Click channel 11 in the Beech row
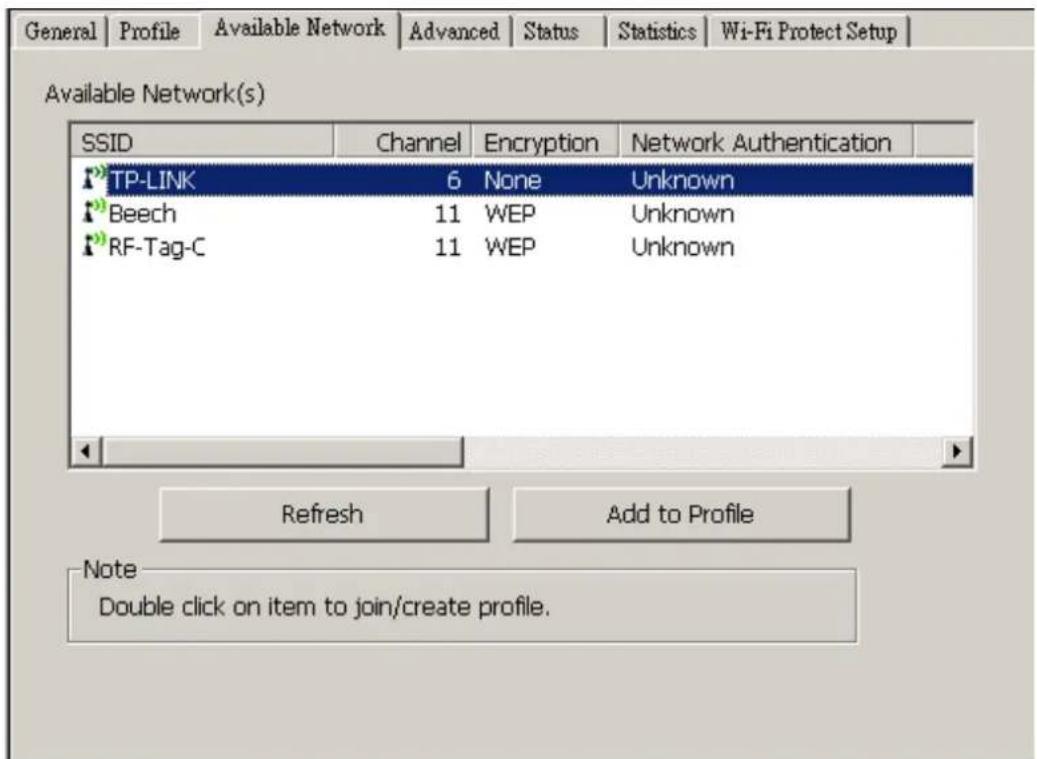 (447, 214)
